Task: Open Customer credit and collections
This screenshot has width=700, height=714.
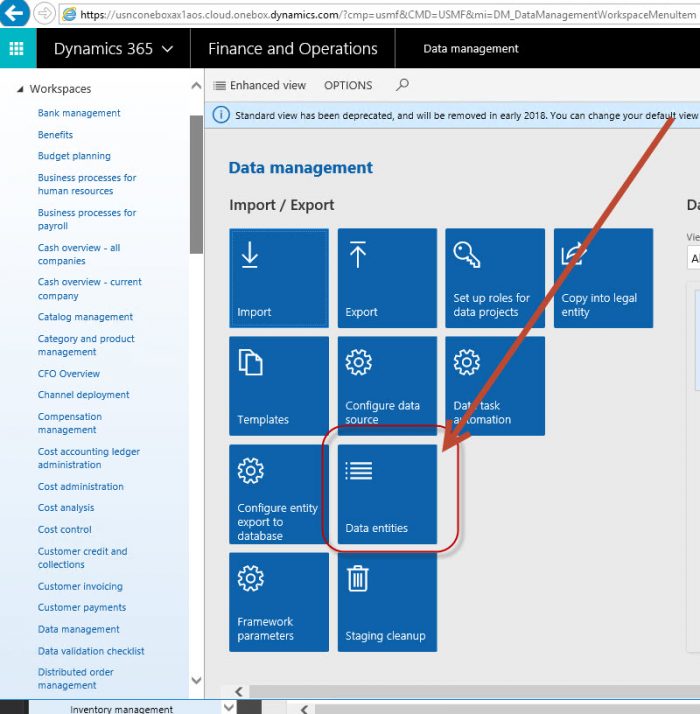Action: point(82,558)
